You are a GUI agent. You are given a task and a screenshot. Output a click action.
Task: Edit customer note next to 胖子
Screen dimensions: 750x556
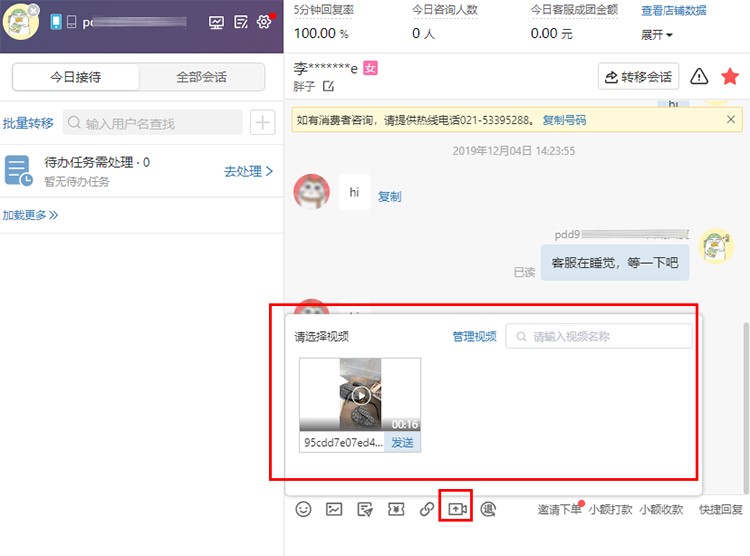pyautogui.click(x=328, y=86)
